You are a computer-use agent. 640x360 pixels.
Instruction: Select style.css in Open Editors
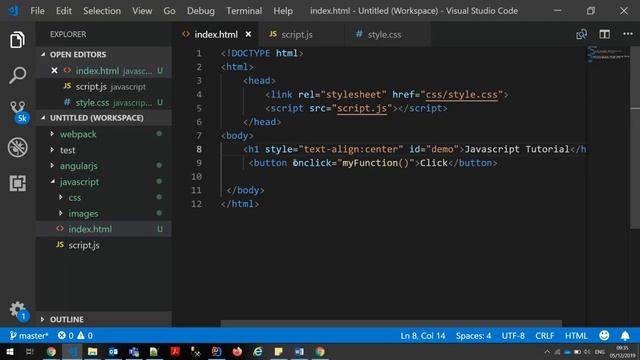(104, 102)
